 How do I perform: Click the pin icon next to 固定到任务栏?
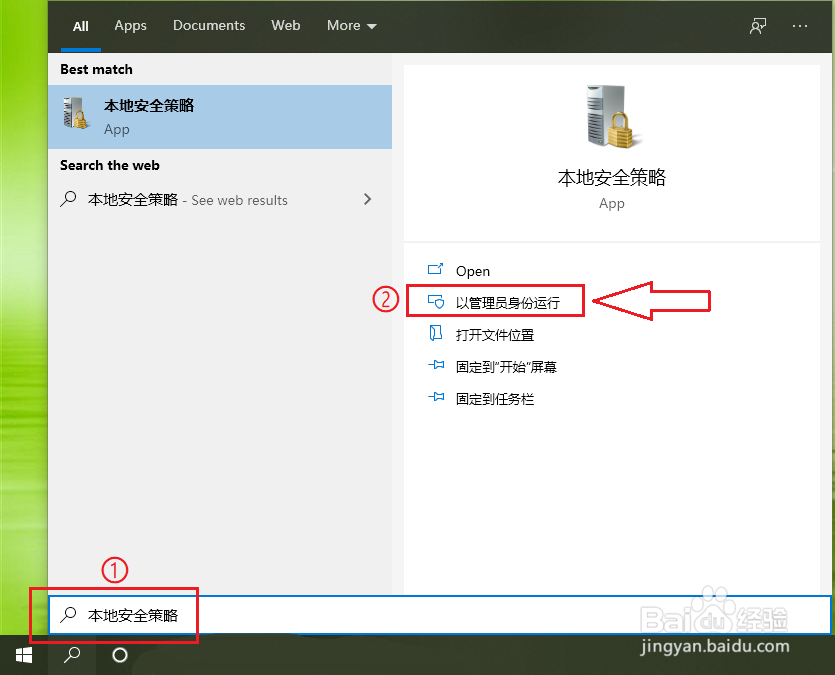(436, 398)
